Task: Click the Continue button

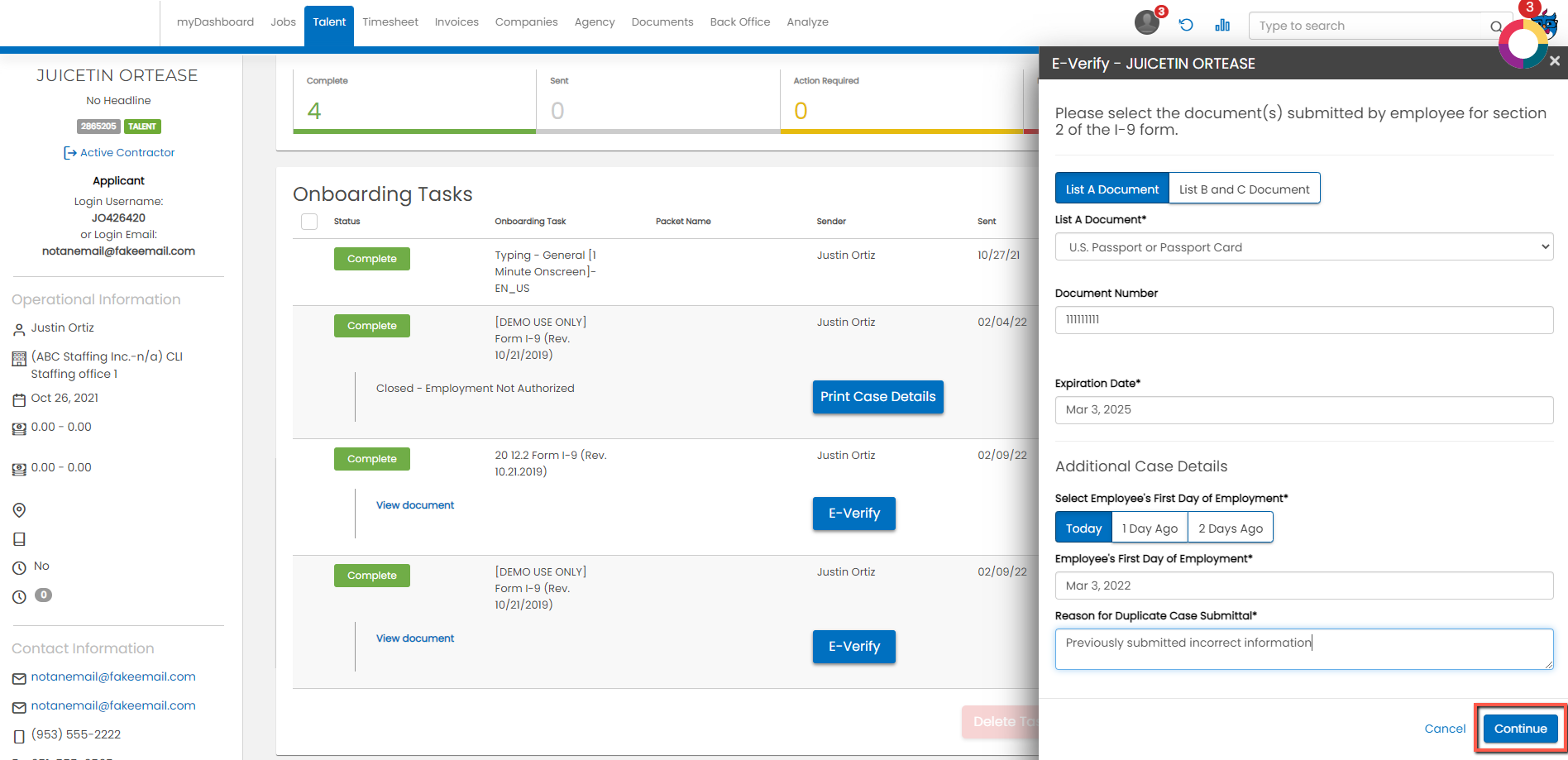Action: click(1520, 728)
